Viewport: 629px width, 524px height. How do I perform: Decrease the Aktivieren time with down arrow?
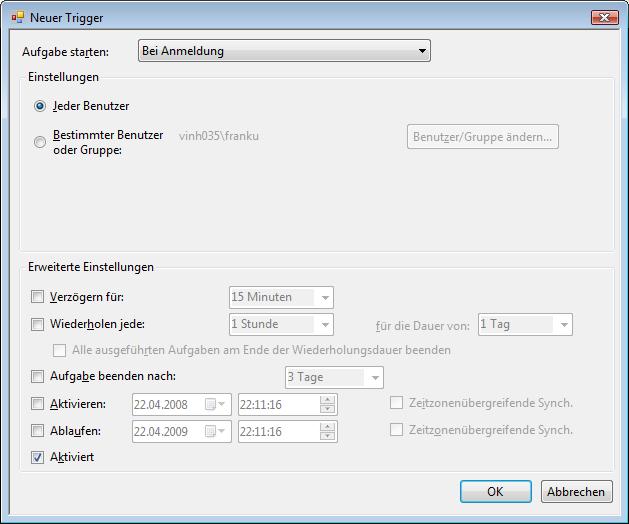click(328, 409)
